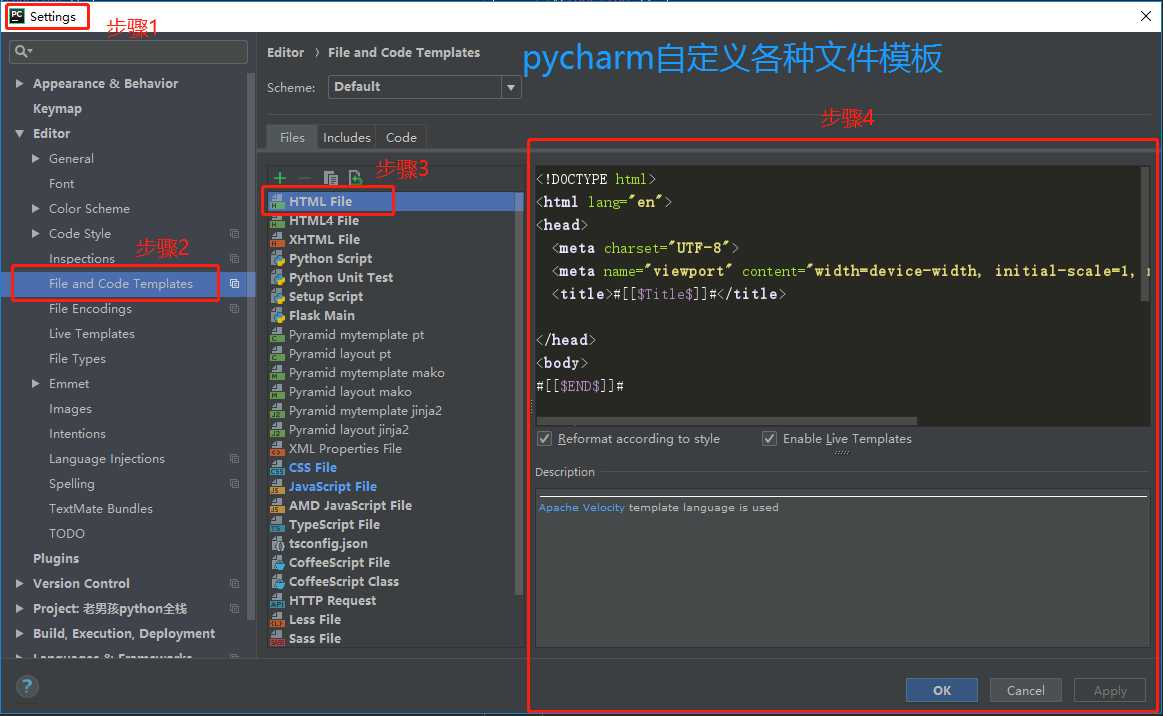
Task: Click the Python Script file icon
Action: tap(277, 258)
